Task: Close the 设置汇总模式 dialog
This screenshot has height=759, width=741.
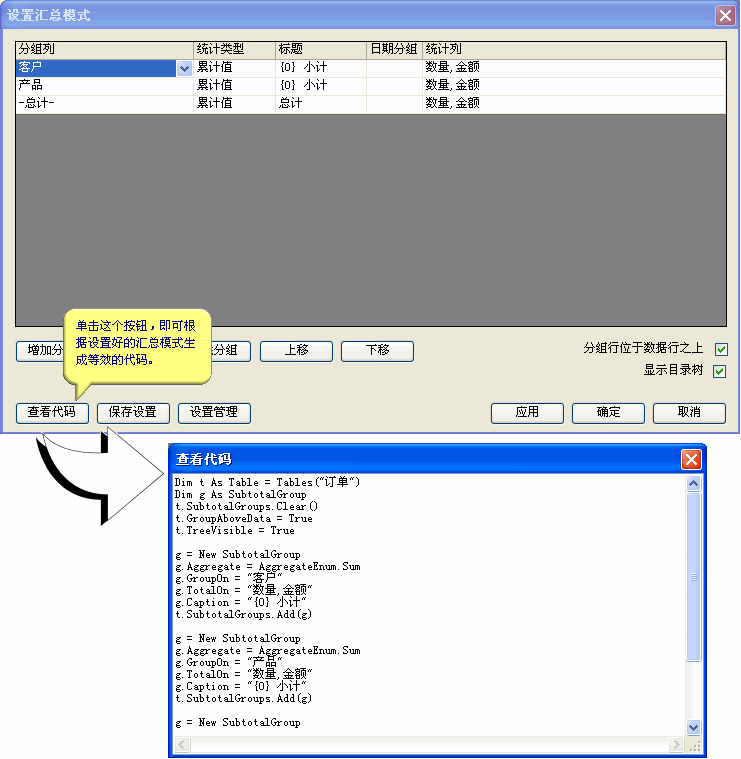Action: pos(725,15)
